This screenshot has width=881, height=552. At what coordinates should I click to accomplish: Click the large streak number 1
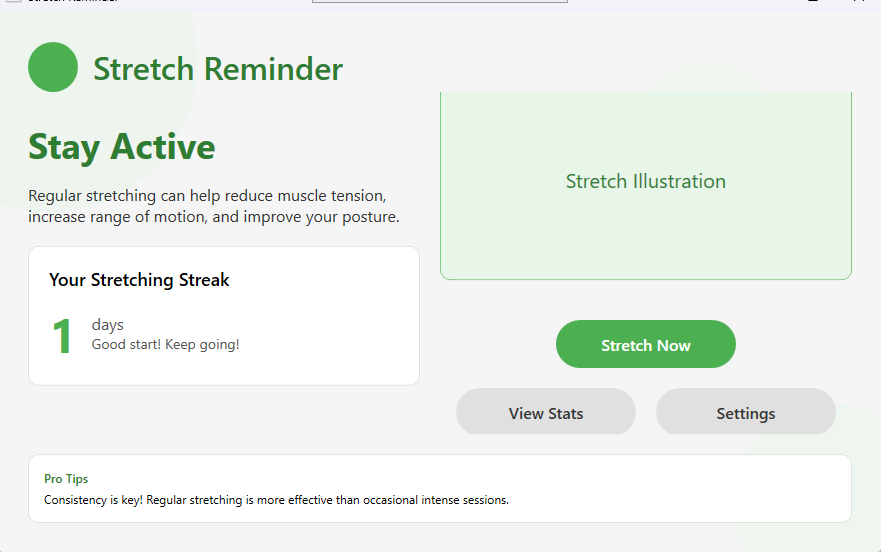(x=62, y=336)
